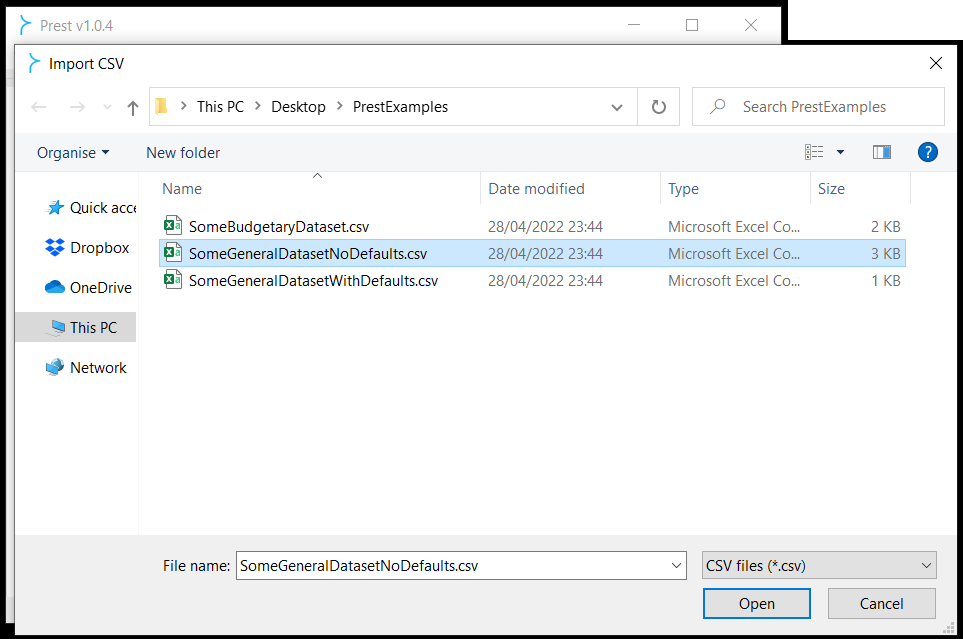
Task: Open Quick access in navigation pane
Action: pos(91,208)
